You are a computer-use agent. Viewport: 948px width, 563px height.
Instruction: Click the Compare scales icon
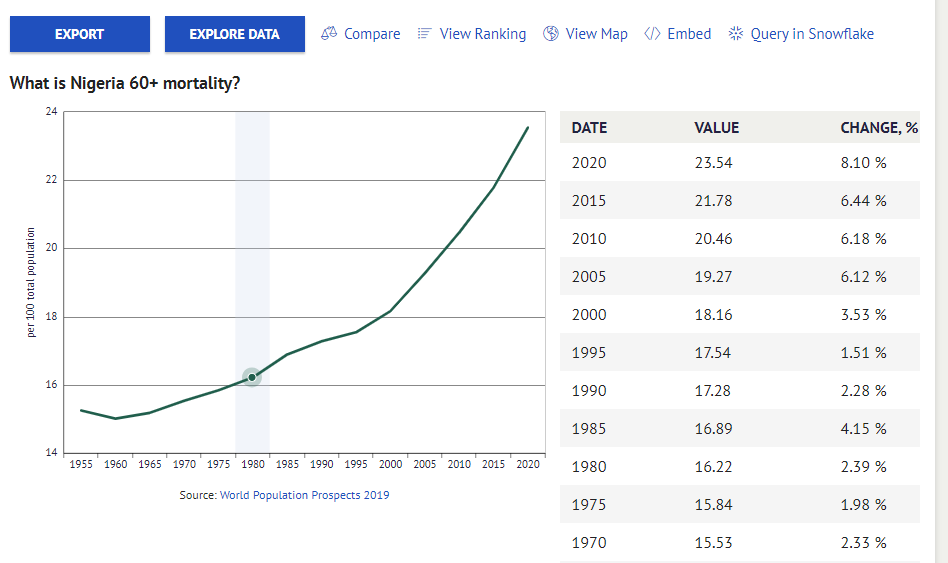point(329,34)
